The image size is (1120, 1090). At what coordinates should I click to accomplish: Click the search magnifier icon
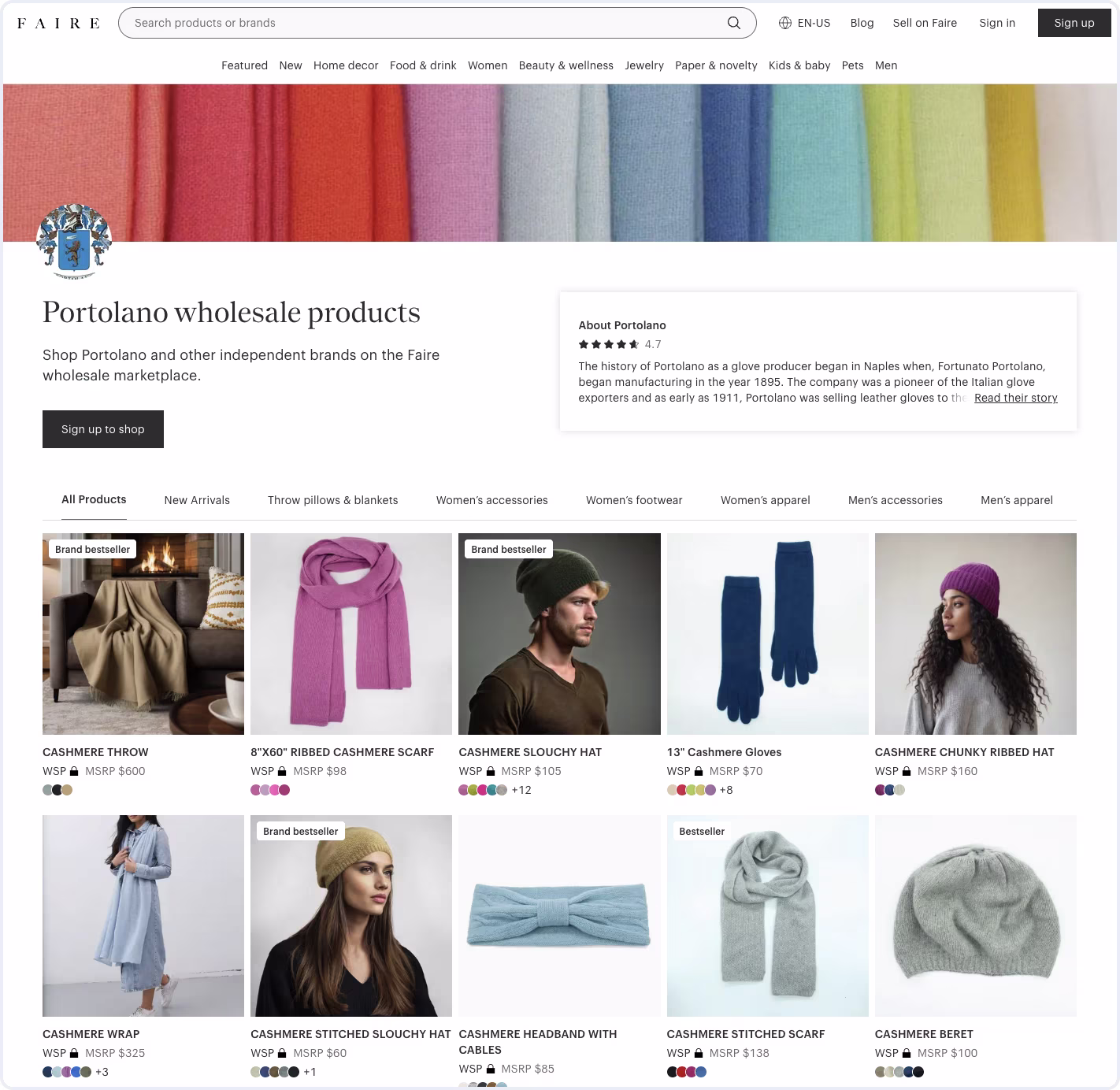733,23
